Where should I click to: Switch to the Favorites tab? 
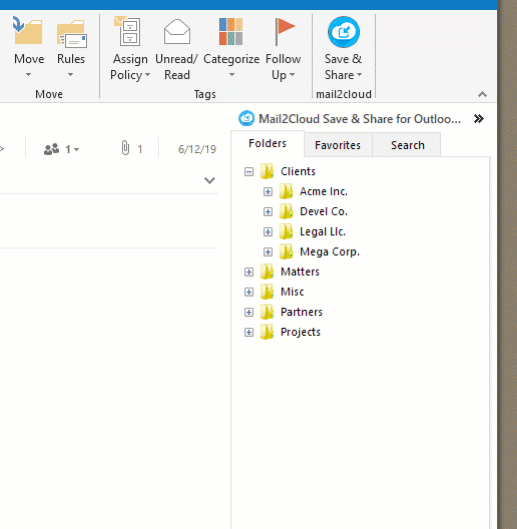tap(338, 145)
